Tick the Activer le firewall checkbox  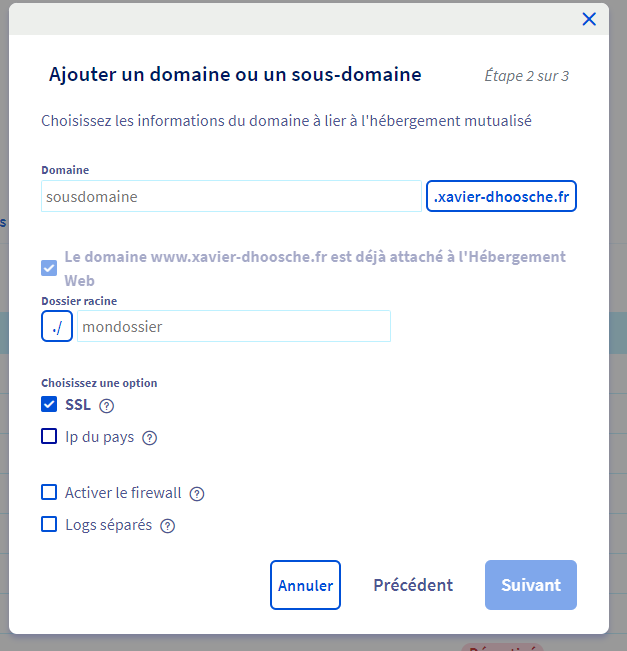[49, 492]
